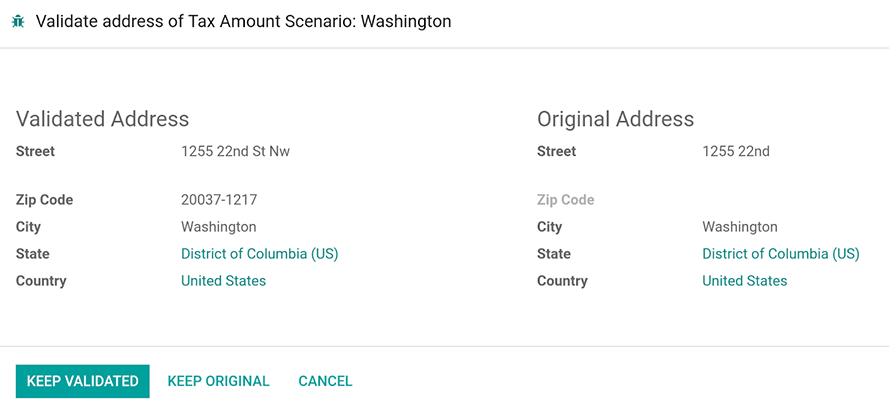This screenshot has width=889, height=412.
Task: Select the validated street 1255 22nd St Nw
Action: (235, 152)
